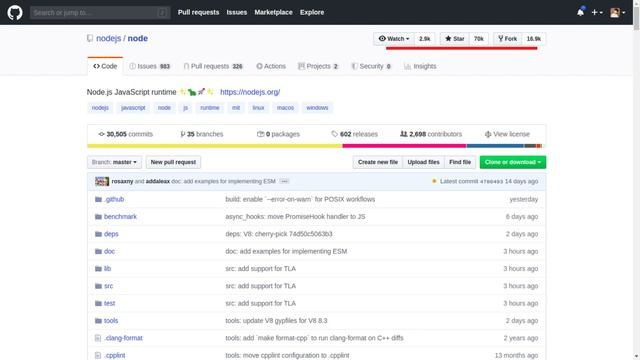The width and height of the screenshot is (640, 360).
Task: Open the 'deps: V8: cherry-pick' commit message
Action: [x=279, y=234]
